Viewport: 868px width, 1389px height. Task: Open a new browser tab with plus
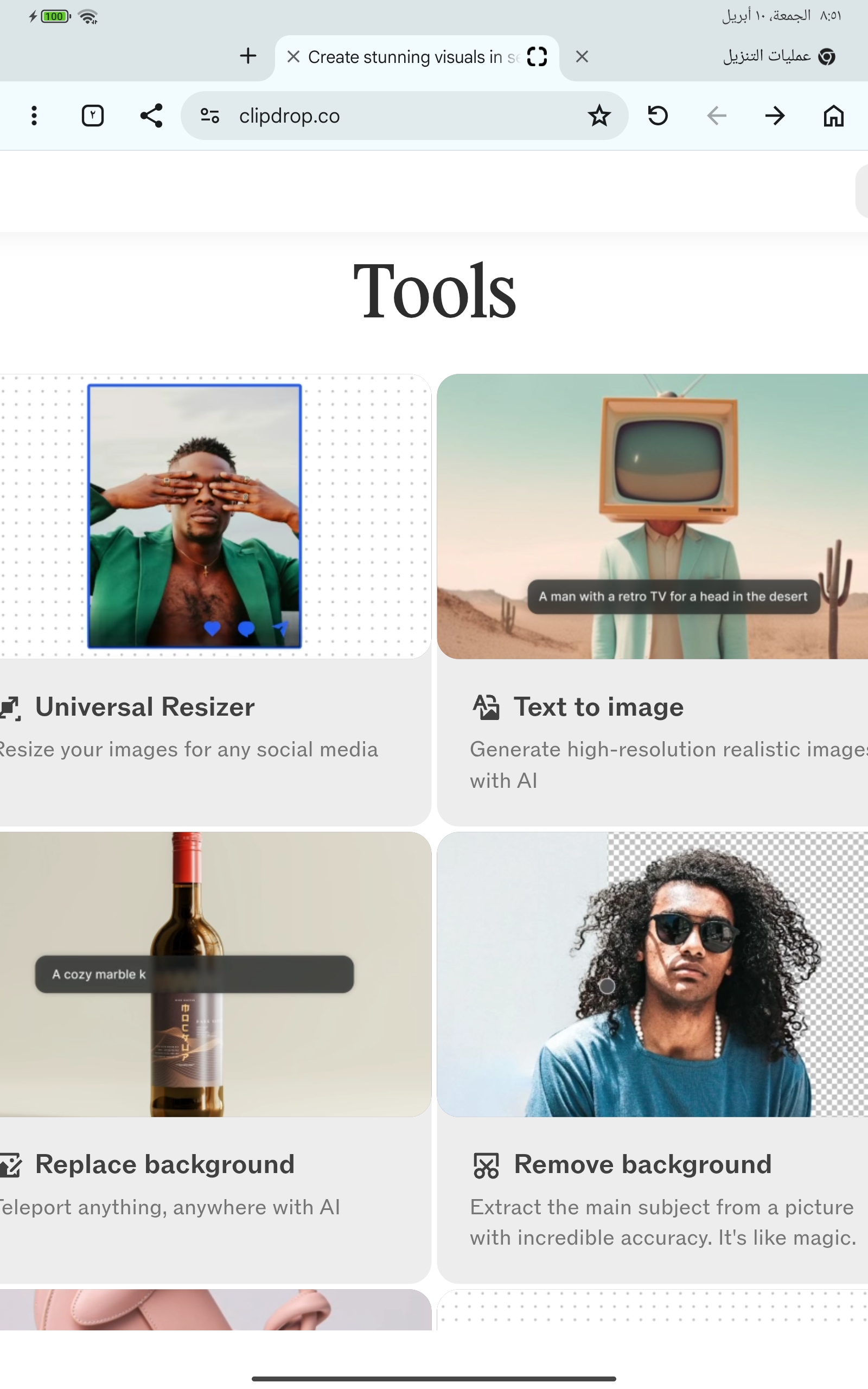248,56
